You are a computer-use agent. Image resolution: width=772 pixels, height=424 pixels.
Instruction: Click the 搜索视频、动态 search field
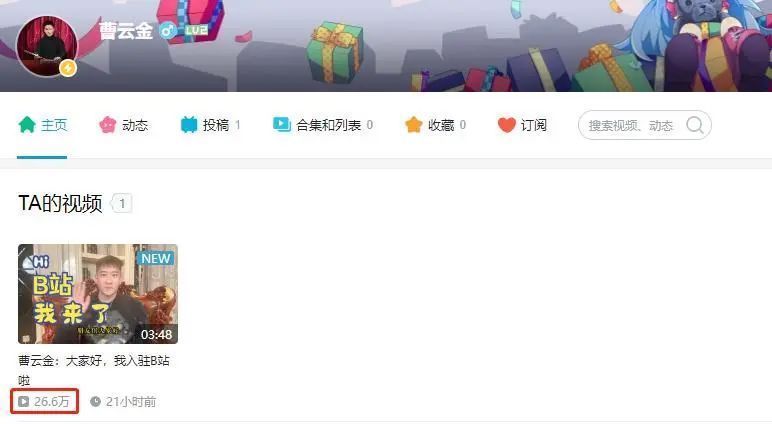tap(644, 125)
